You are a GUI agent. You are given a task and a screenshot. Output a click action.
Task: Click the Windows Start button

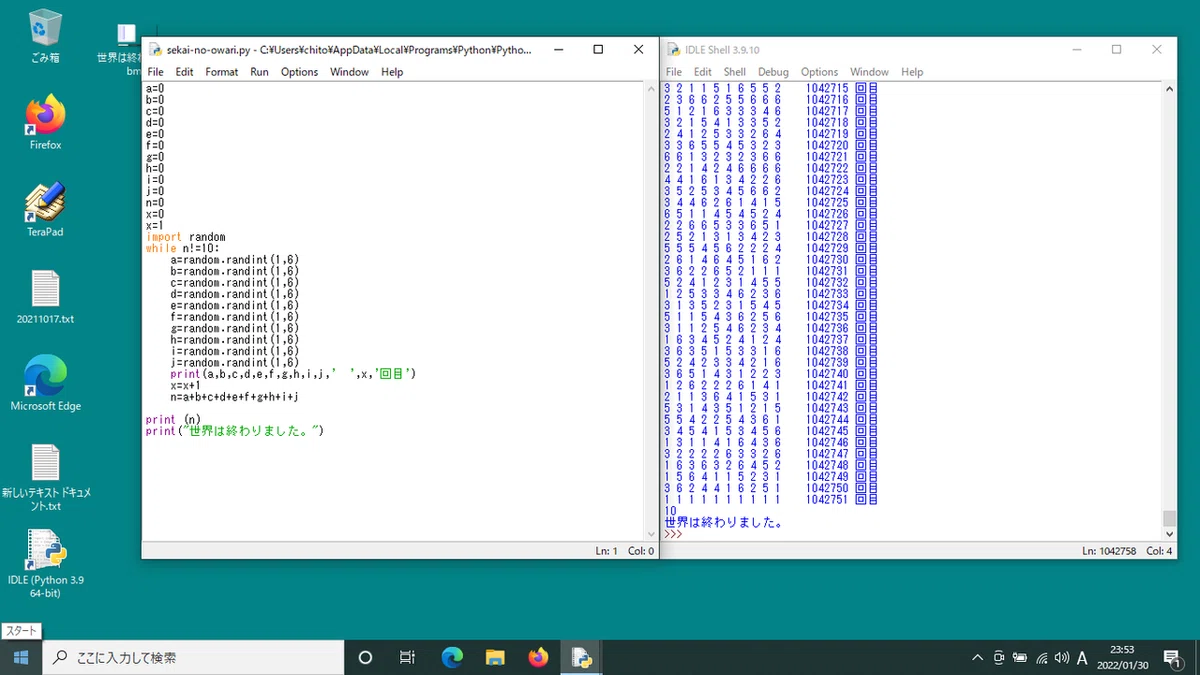21,657
